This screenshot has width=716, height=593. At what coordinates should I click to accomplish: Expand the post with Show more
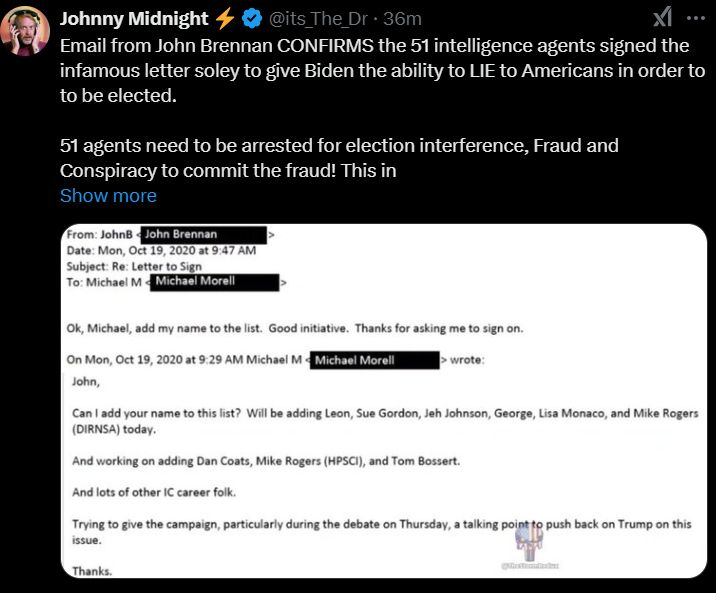108,196
